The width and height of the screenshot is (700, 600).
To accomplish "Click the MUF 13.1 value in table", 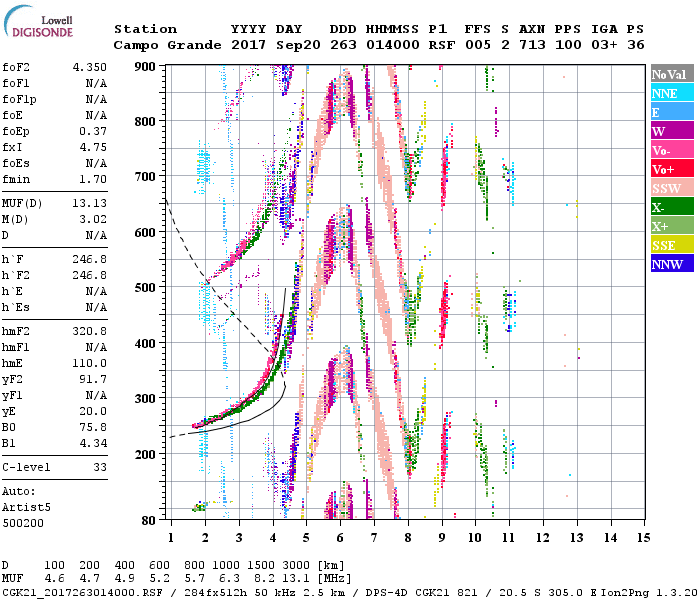I will coord(296,579).
